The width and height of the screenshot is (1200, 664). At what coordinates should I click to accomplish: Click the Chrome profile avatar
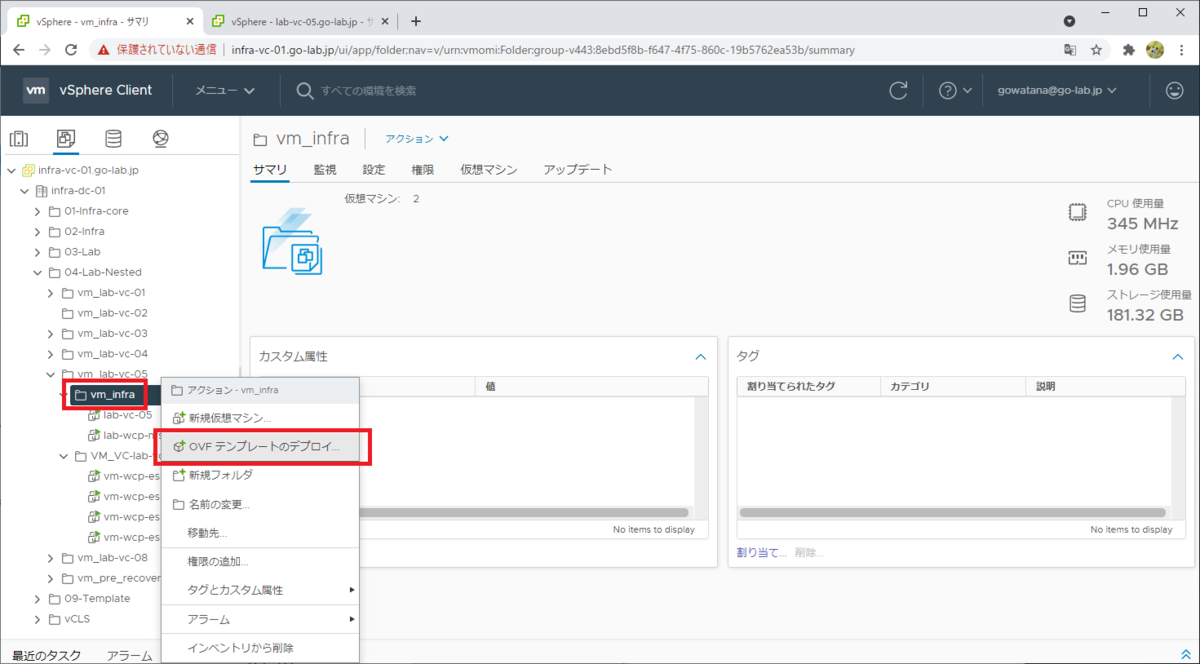tap(1155, 49)
